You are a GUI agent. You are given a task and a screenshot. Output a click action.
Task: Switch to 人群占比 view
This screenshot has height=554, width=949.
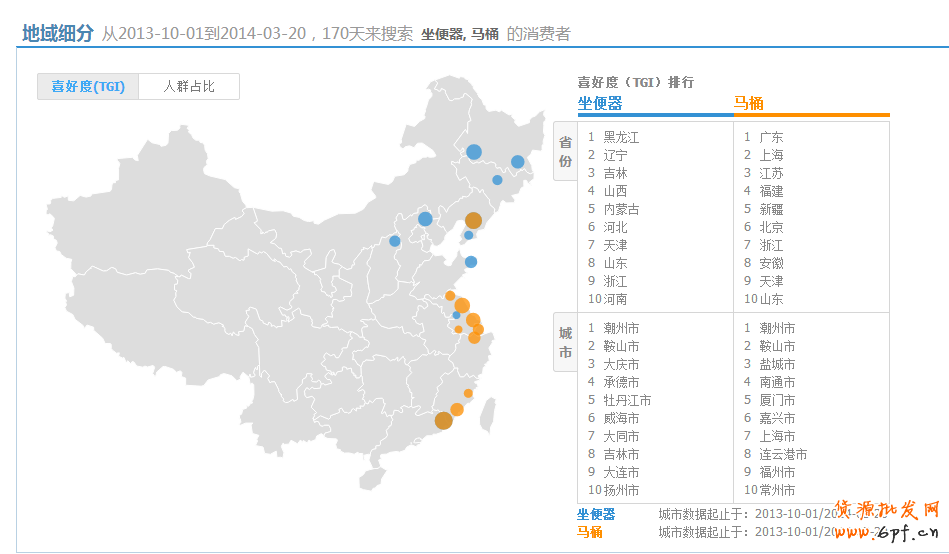pos(189,87)
